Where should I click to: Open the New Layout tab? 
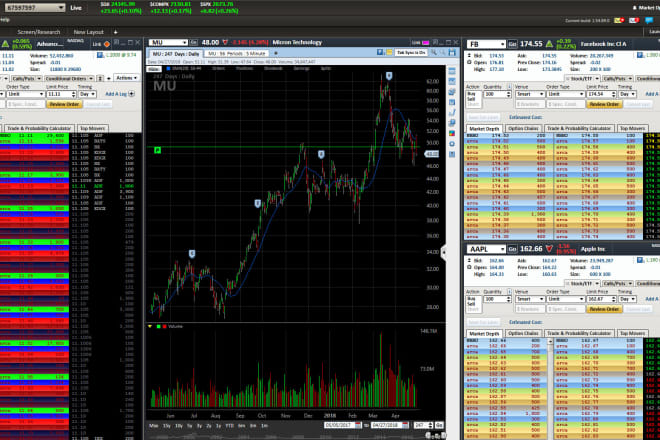[x=88, y=32]
